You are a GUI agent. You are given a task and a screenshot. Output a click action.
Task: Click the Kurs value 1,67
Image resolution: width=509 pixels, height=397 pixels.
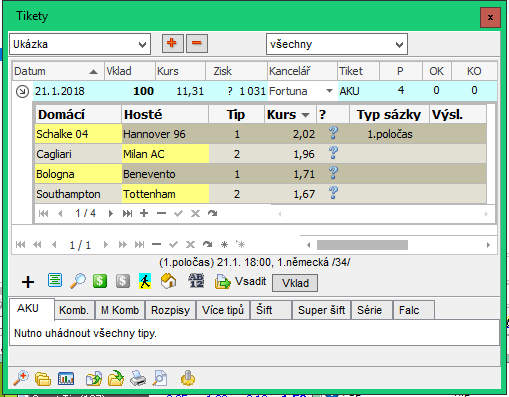304,194
